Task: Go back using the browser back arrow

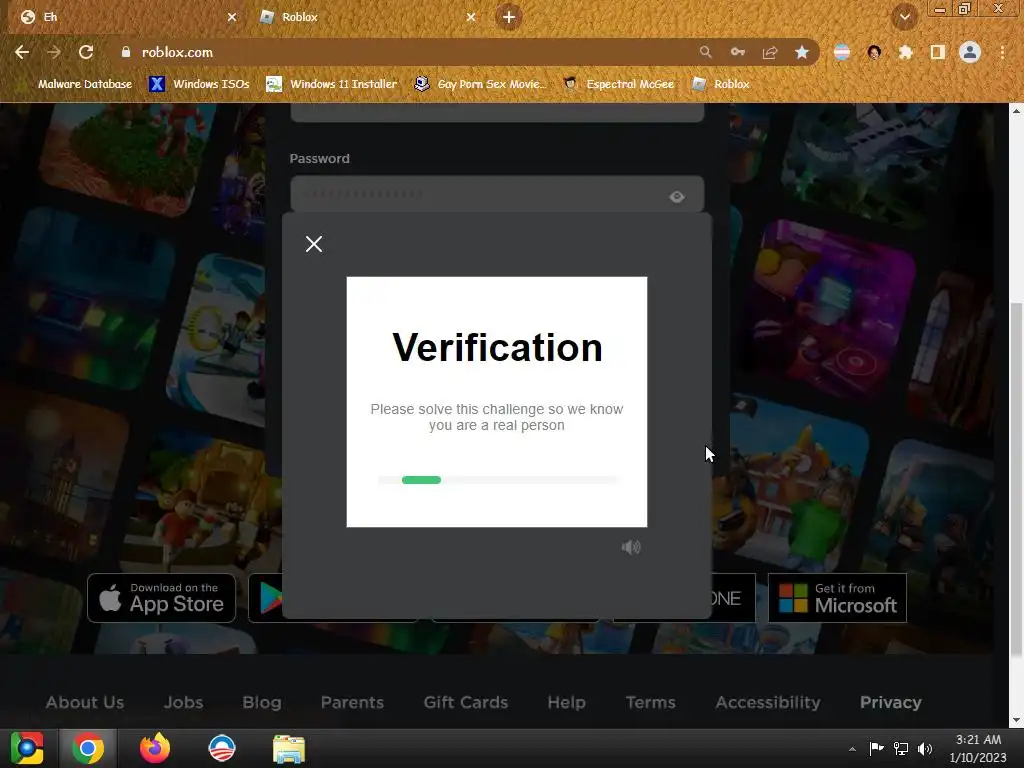Action: [22, 52]
